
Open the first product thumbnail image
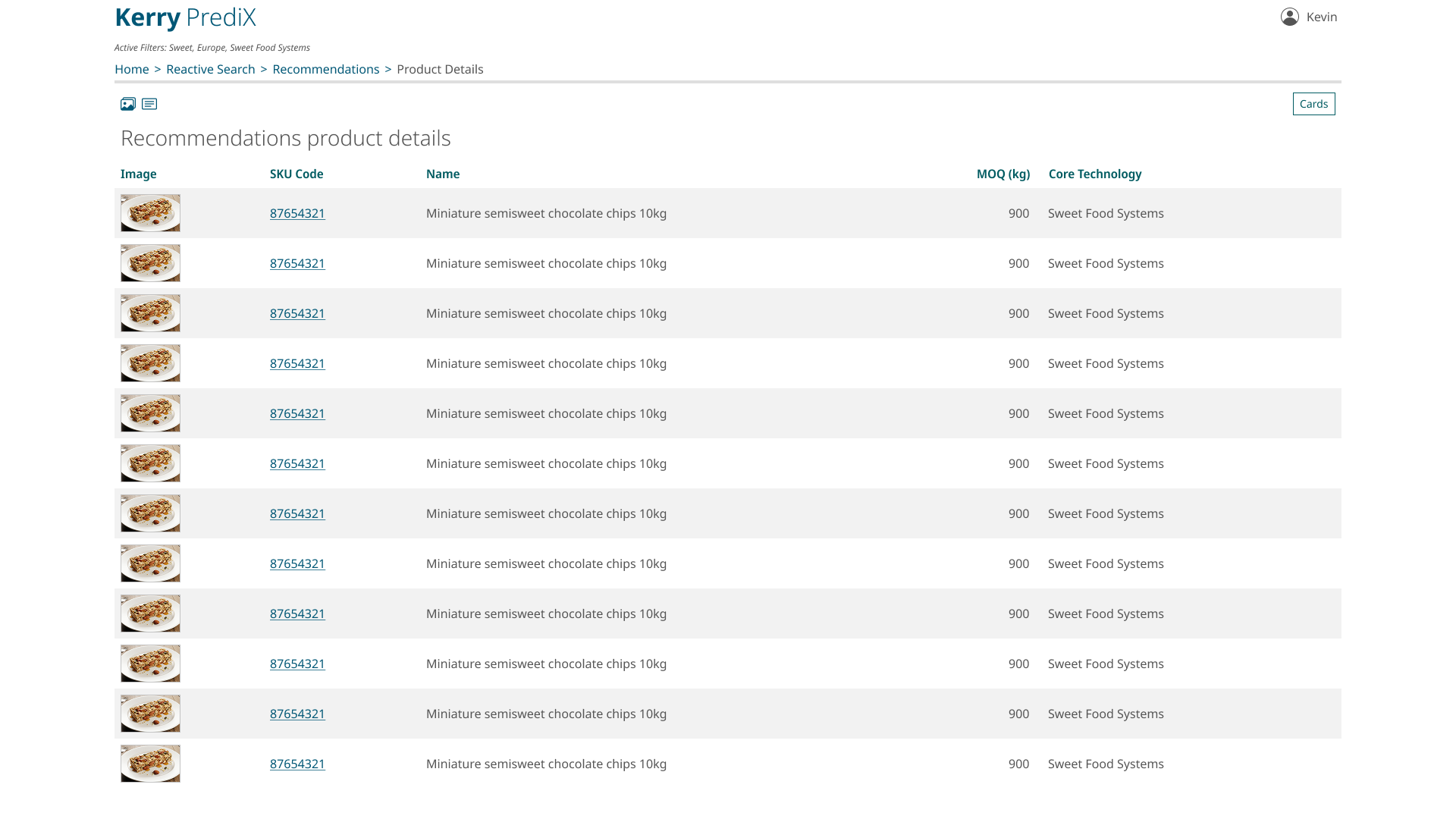tap(150, 213)
